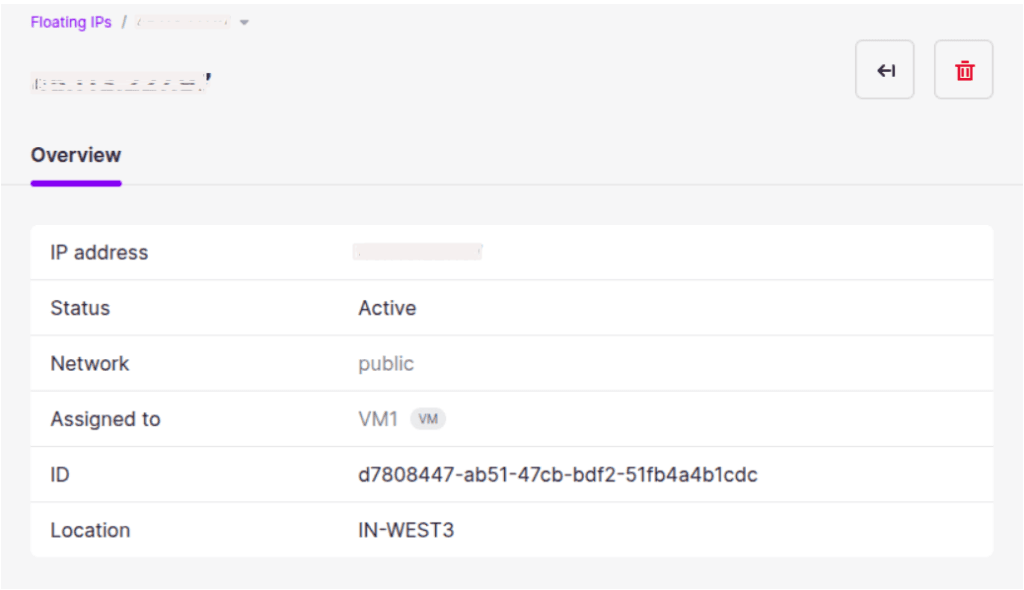Open the public network link

(386, 363)
